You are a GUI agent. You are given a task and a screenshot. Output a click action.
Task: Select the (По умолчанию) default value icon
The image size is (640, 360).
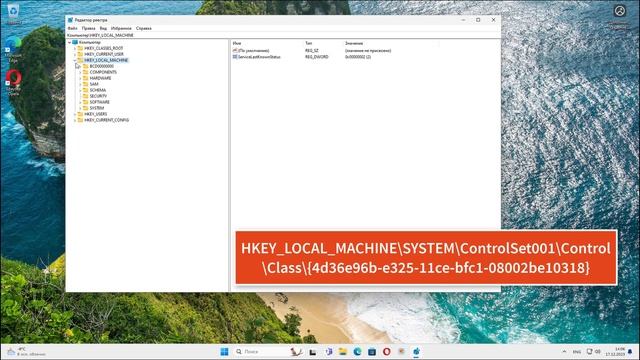pos(235,51)
